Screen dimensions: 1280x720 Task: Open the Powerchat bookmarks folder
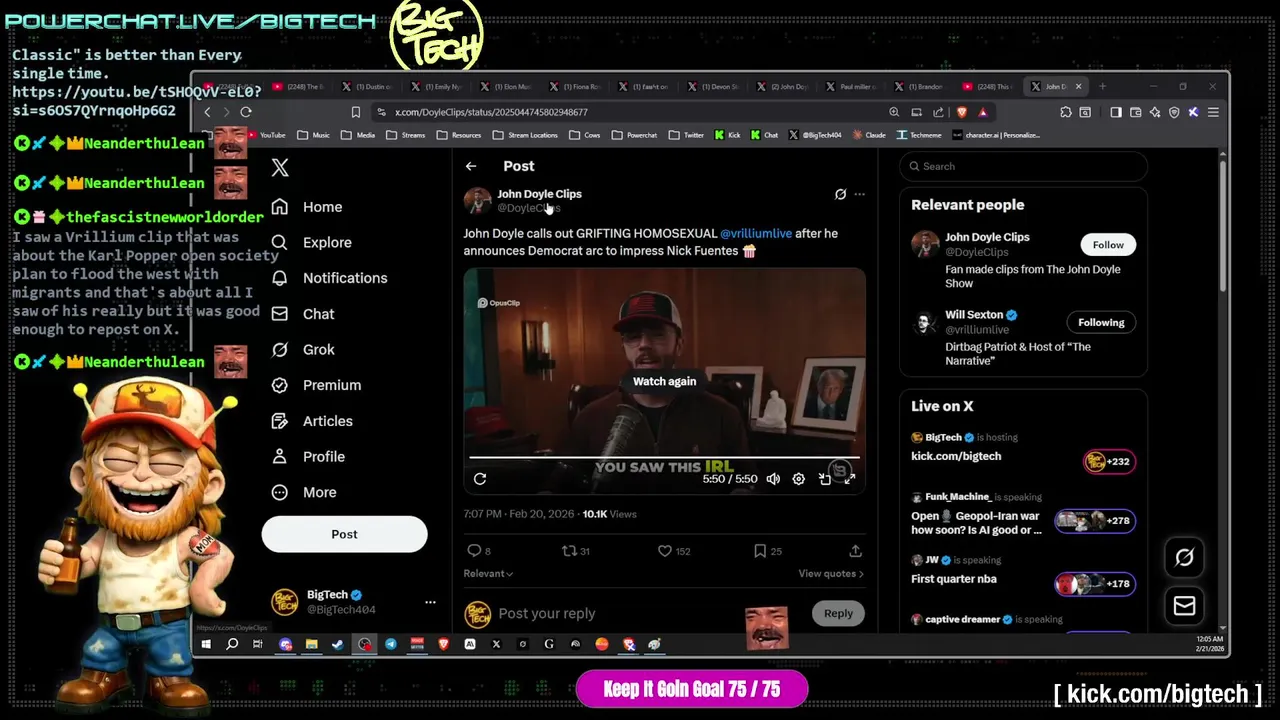634,135
